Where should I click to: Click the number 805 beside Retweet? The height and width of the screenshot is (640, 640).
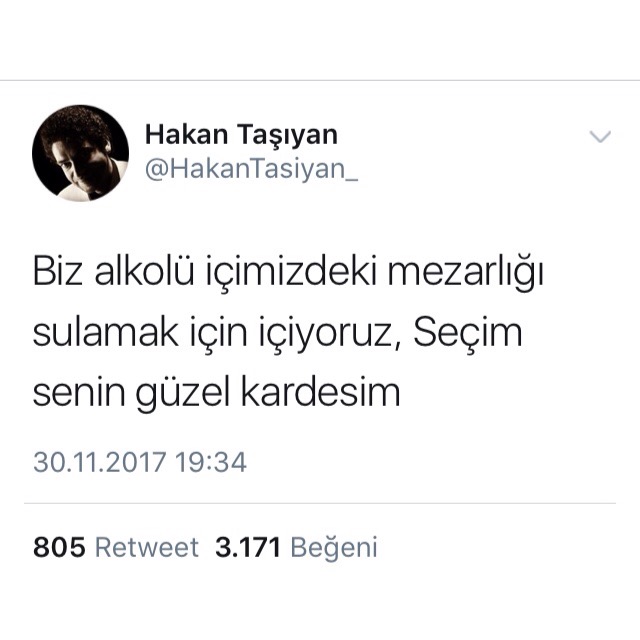point(60,547)
